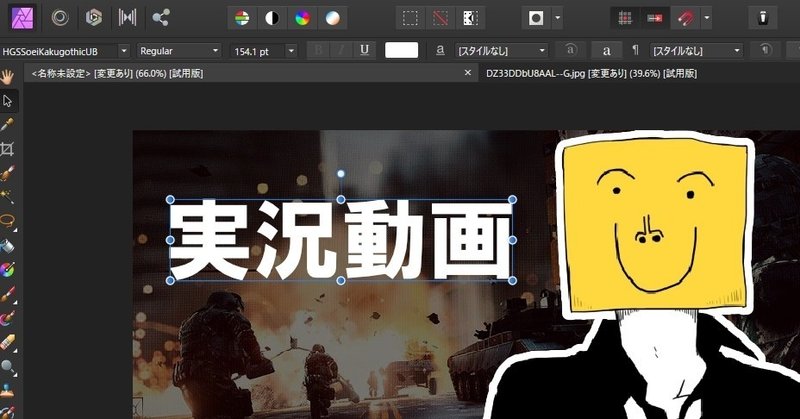Click the Deselect icon
800x419 pixels.
[440, 18]
